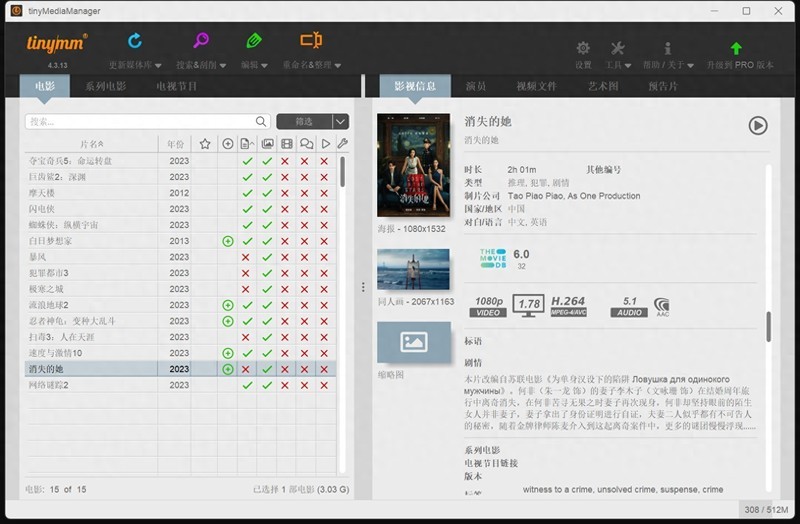This screenshot has height=524, width=800.
Task: Click the play movie circle button
Action: 758,126
